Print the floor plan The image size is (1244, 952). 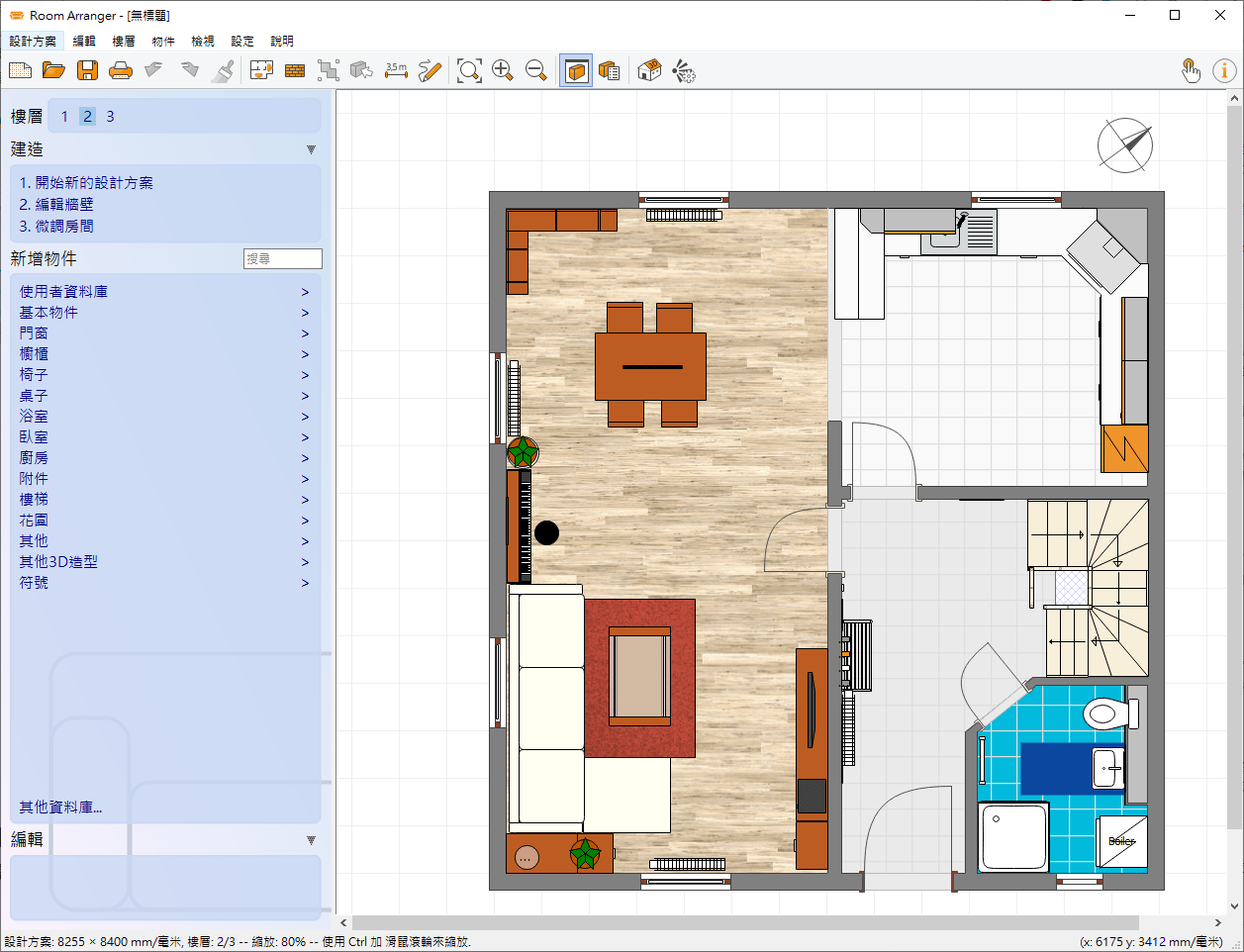(x=121, y=70)
